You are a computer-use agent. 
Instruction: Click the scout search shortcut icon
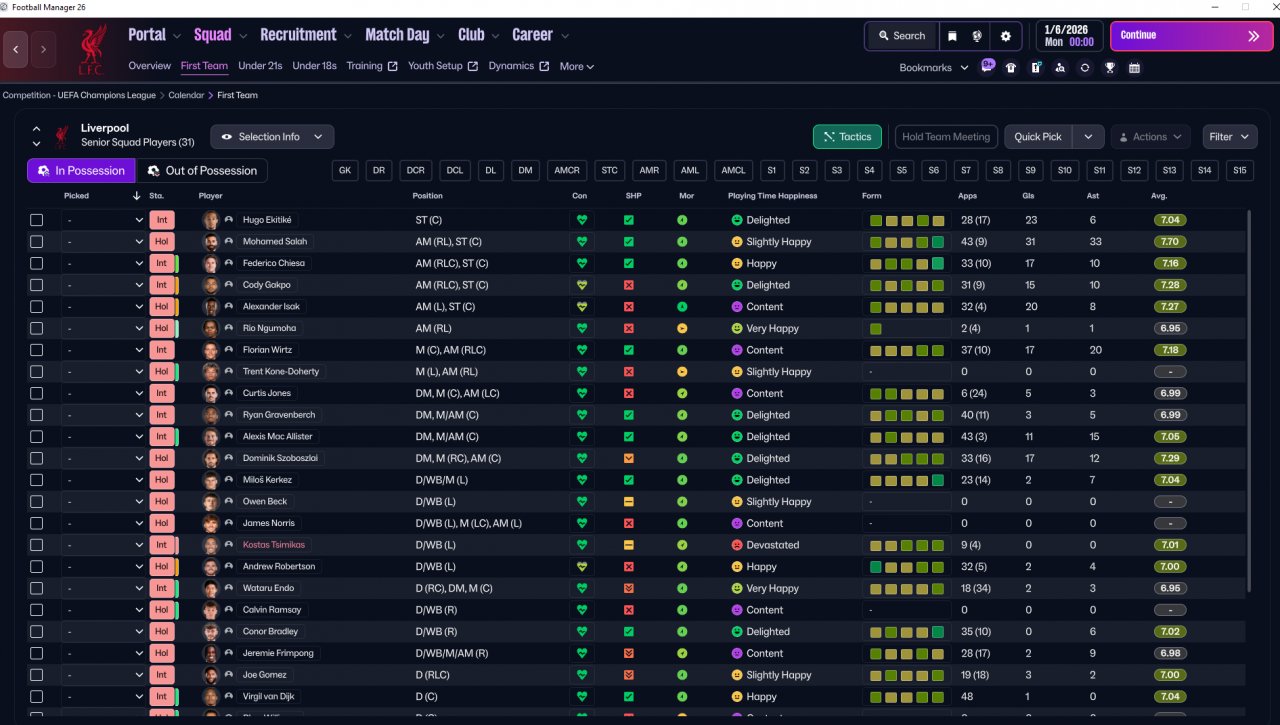pos(1059,68)
